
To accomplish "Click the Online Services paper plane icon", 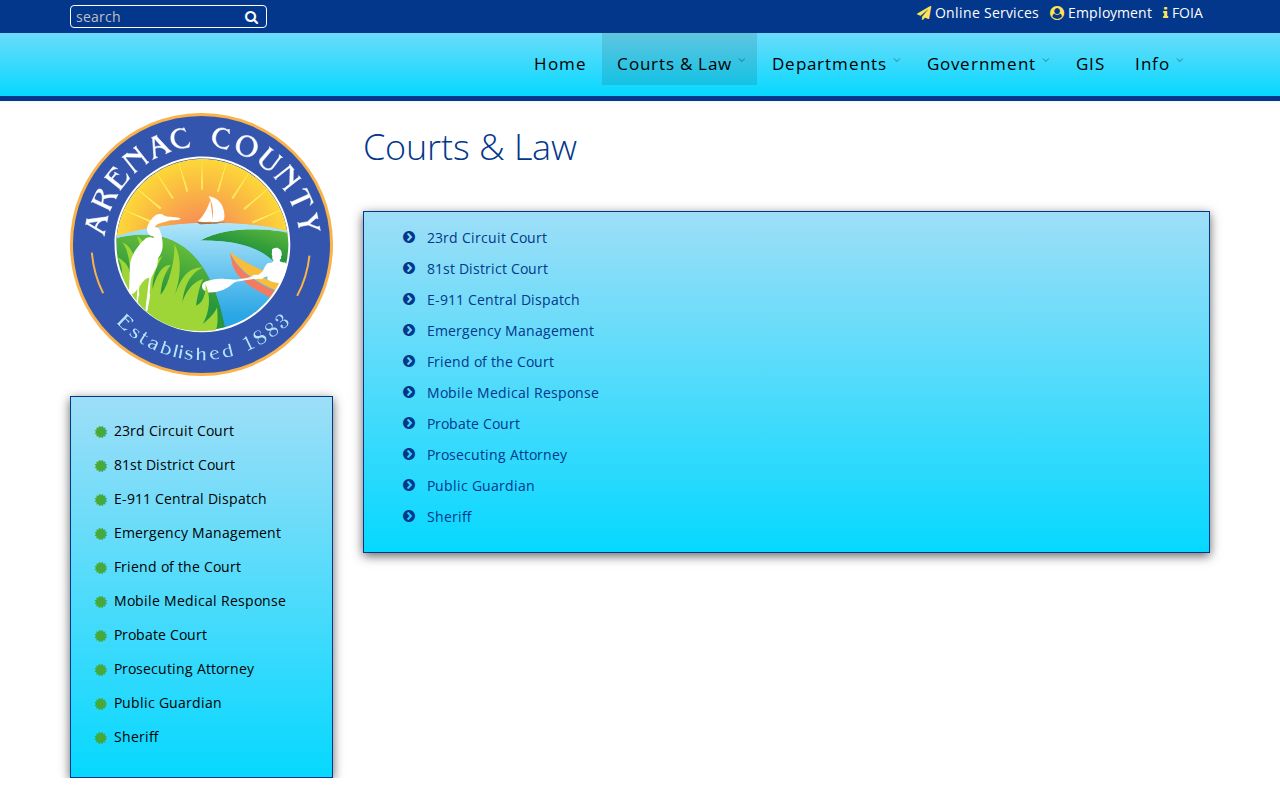I will pyautogui.click(x=924, y=13).
